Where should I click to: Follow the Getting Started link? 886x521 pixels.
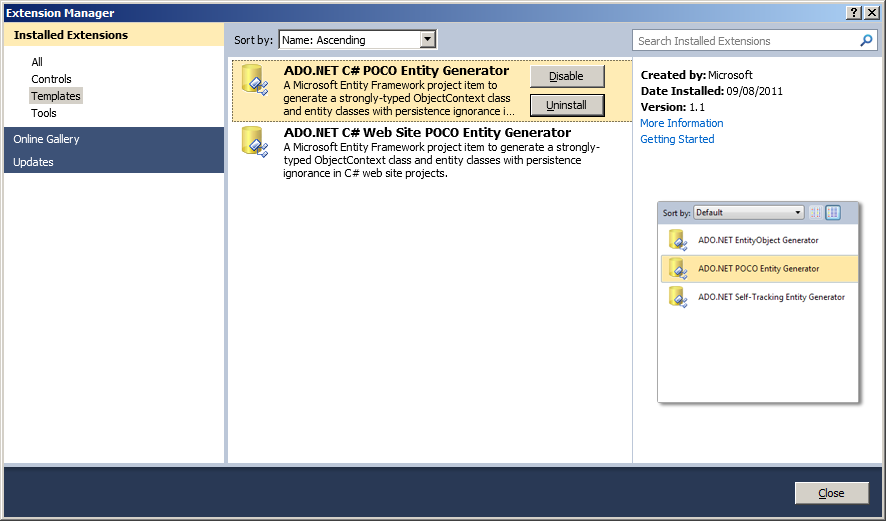point(677,139)
